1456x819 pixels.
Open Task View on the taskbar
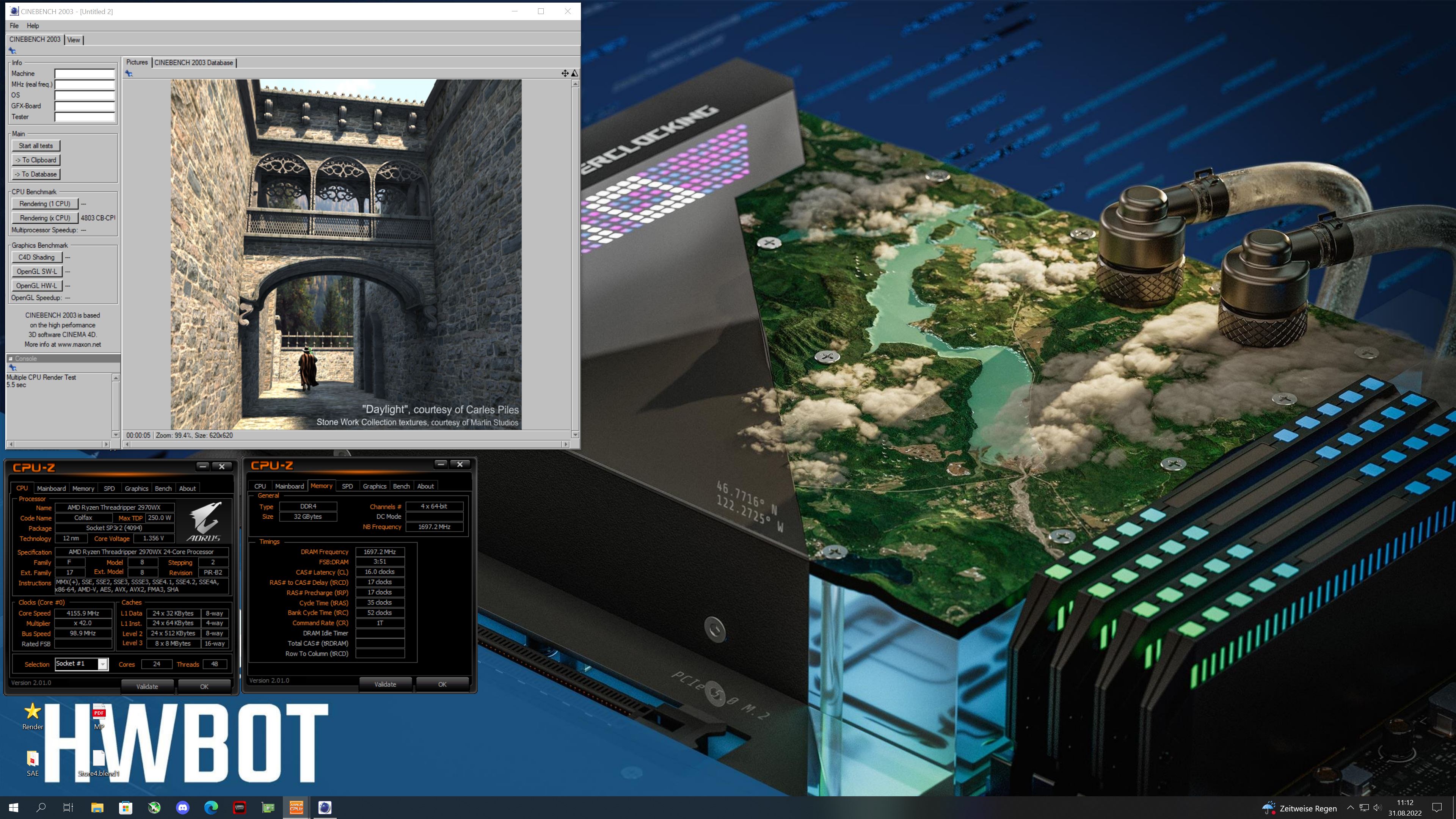(x=68, y=808)
